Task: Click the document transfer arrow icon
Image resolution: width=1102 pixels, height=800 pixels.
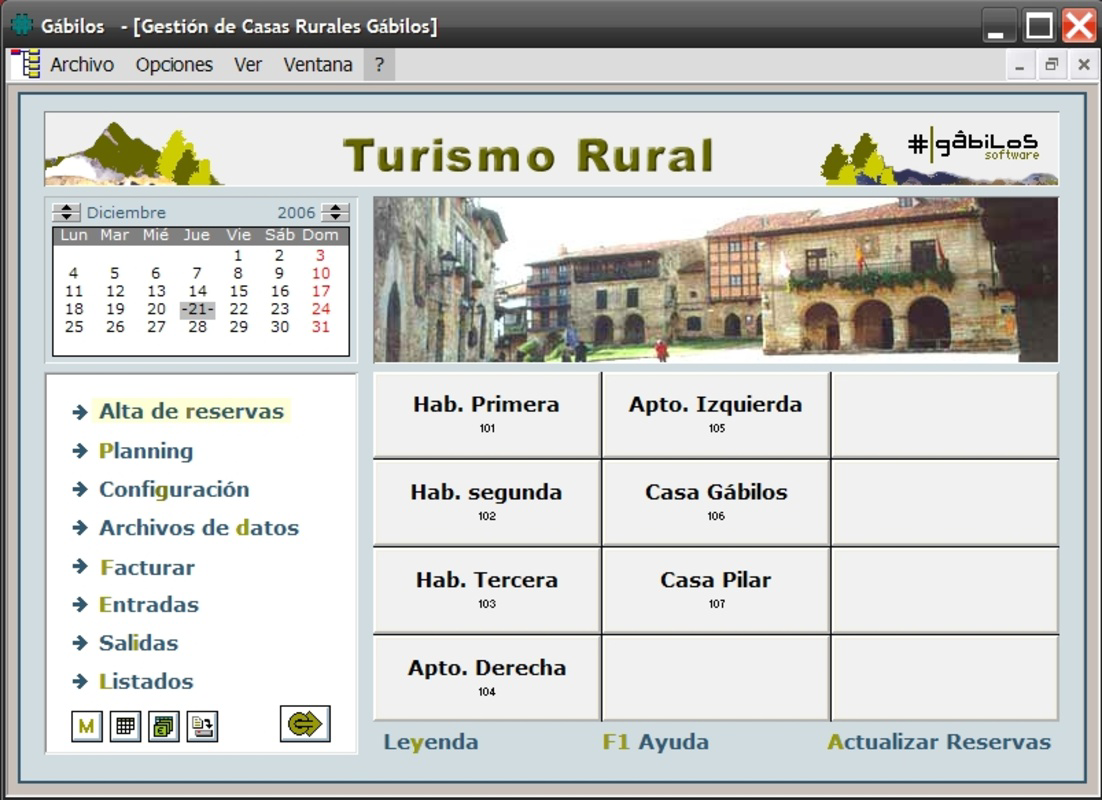Action: tap(202, 726)
